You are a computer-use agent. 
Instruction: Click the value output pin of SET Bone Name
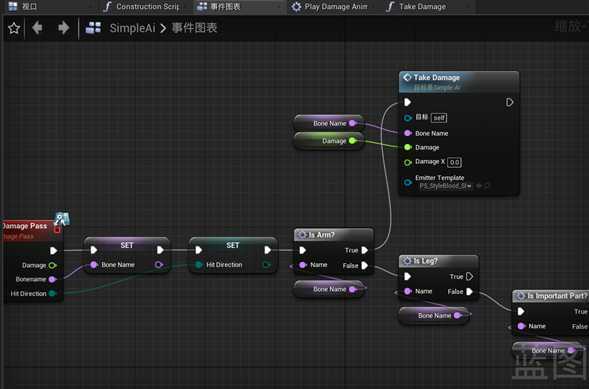159,265
